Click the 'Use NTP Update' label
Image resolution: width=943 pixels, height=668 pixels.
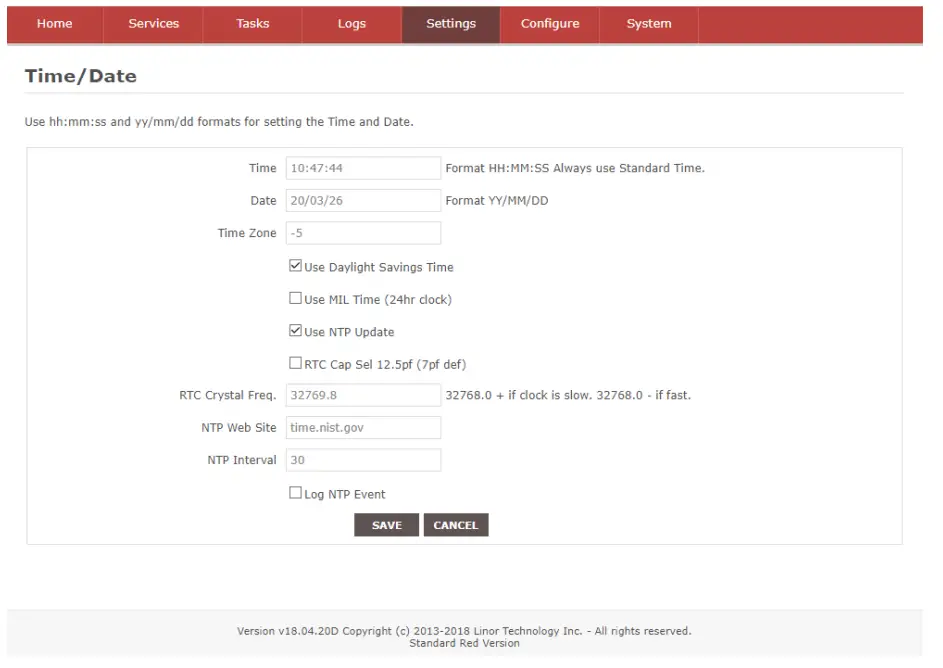[x=349, y=332]
